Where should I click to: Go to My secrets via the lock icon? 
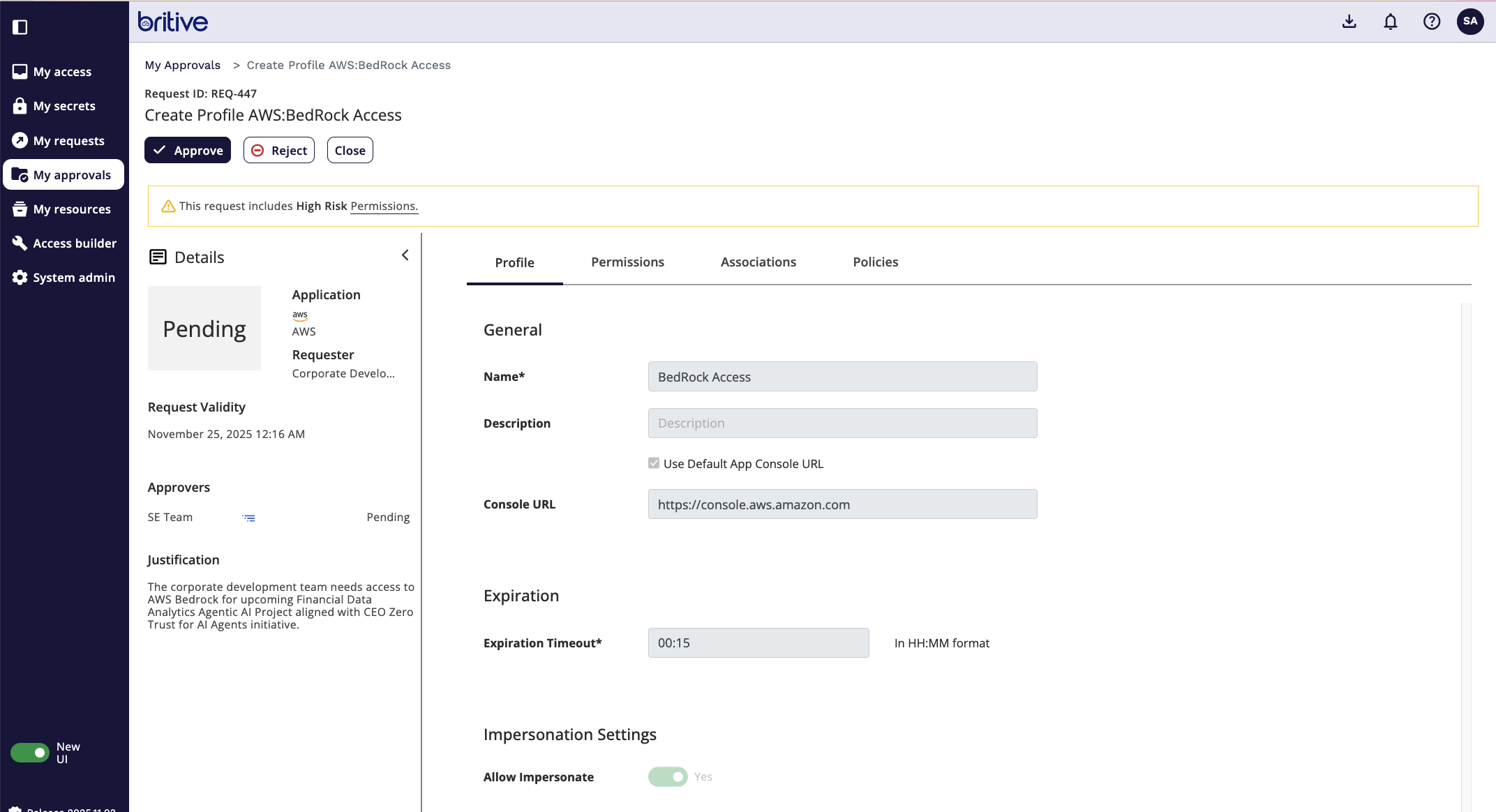click(20, 106)
